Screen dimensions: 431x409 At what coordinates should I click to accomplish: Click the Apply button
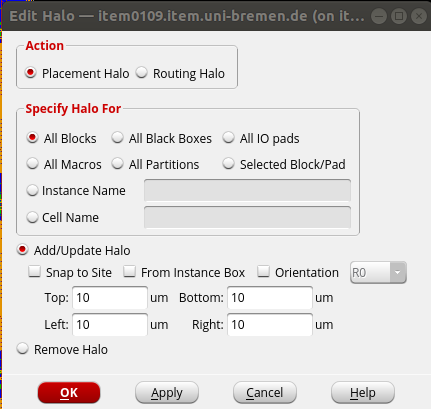coord(167,393)
